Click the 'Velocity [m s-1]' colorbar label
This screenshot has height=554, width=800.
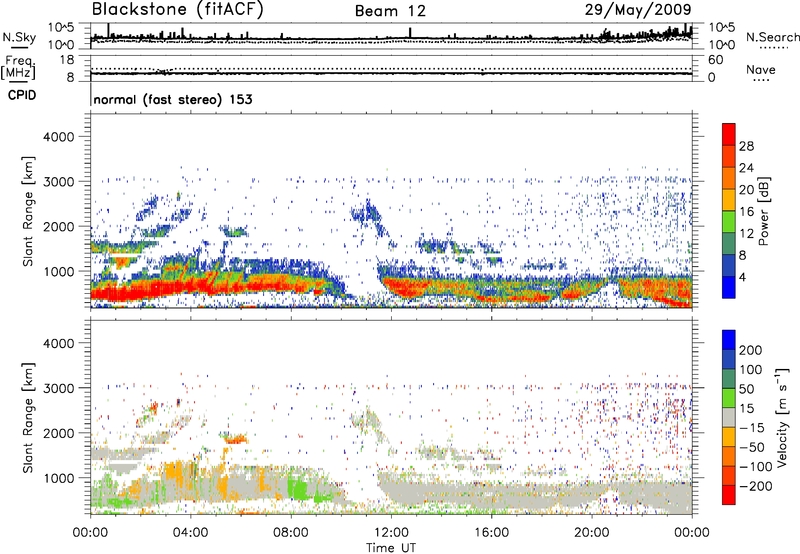pos(781,417)
